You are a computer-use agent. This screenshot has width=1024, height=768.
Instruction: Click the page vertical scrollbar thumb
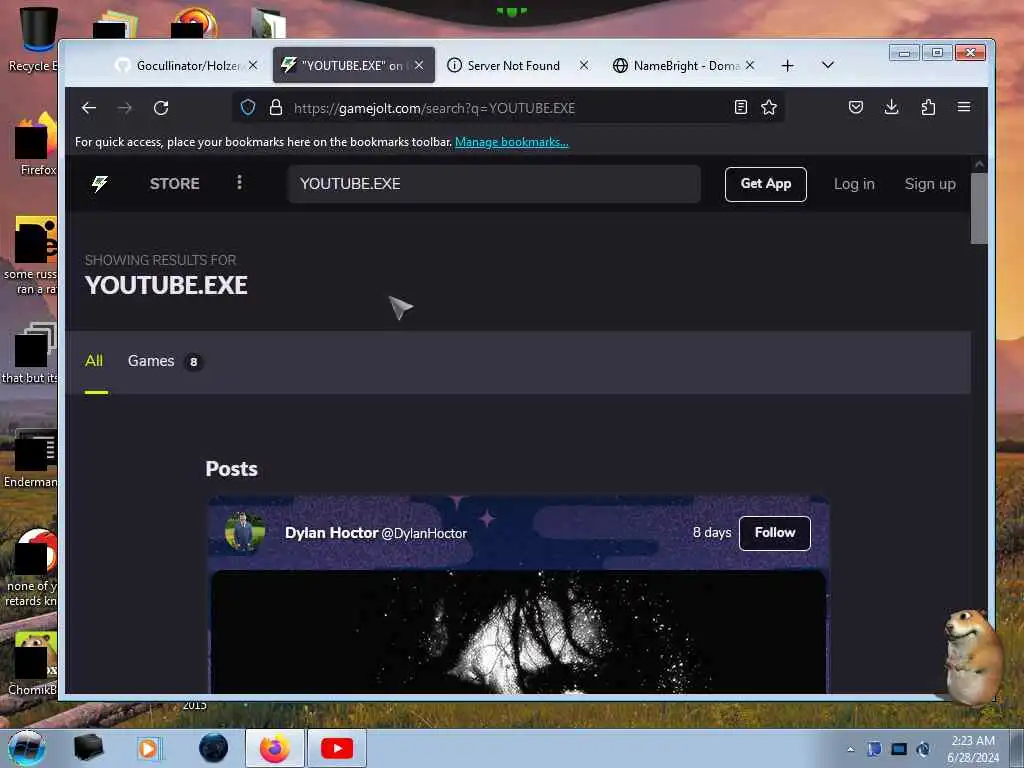[x=978, y=208]
